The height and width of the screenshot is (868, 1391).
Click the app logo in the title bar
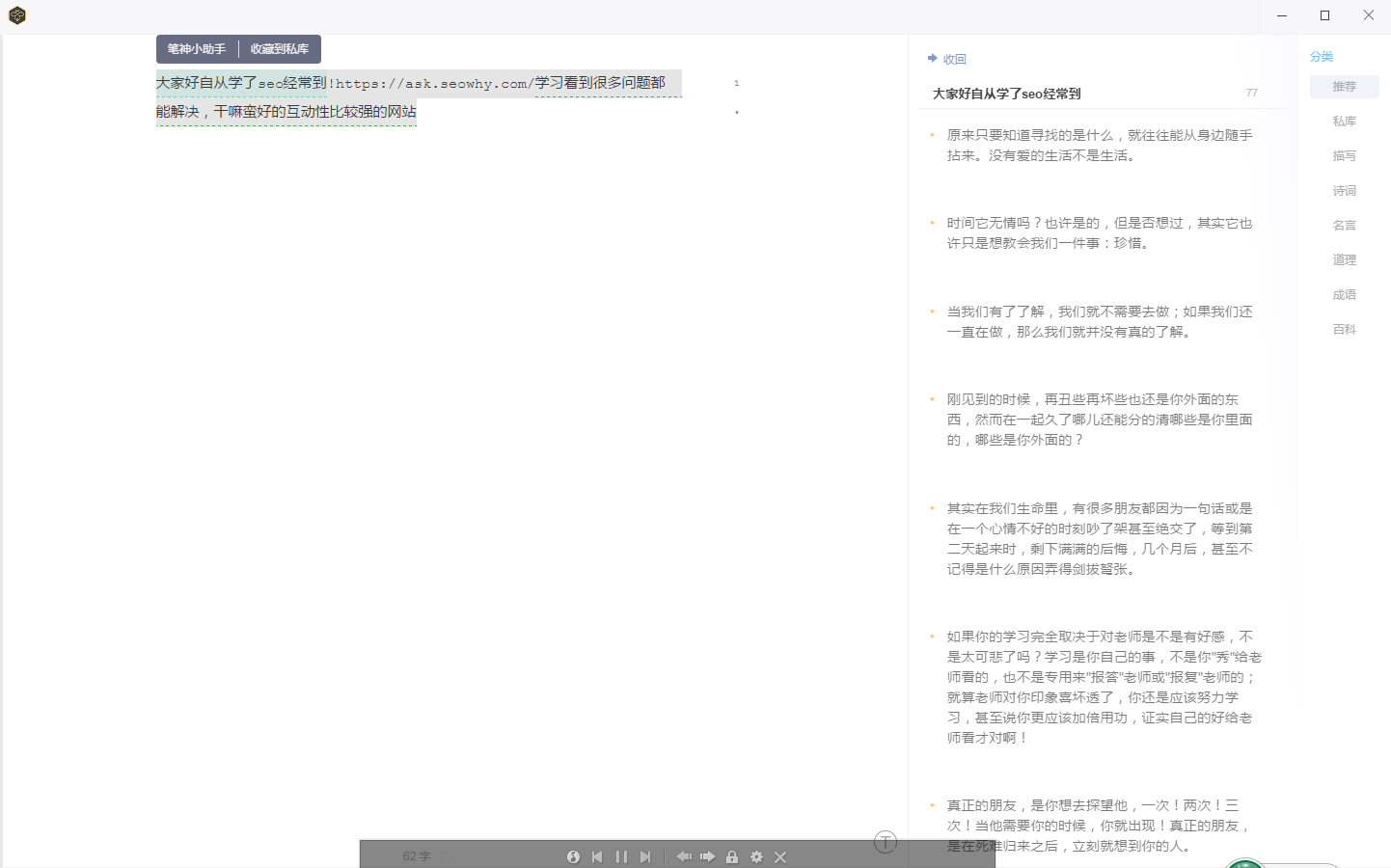coord(17,15)
